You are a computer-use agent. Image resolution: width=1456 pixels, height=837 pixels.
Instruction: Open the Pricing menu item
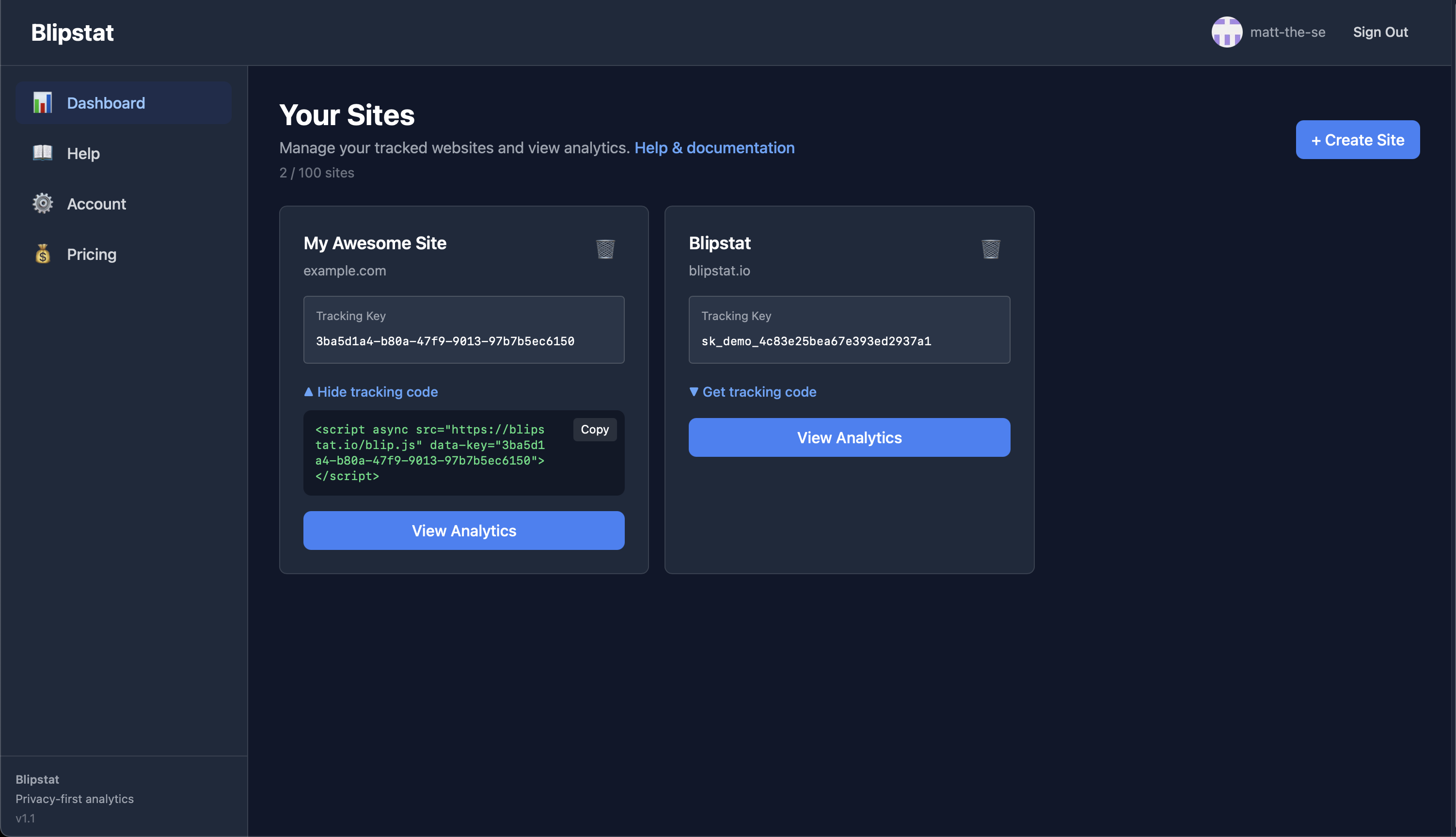tap(92, 254)
